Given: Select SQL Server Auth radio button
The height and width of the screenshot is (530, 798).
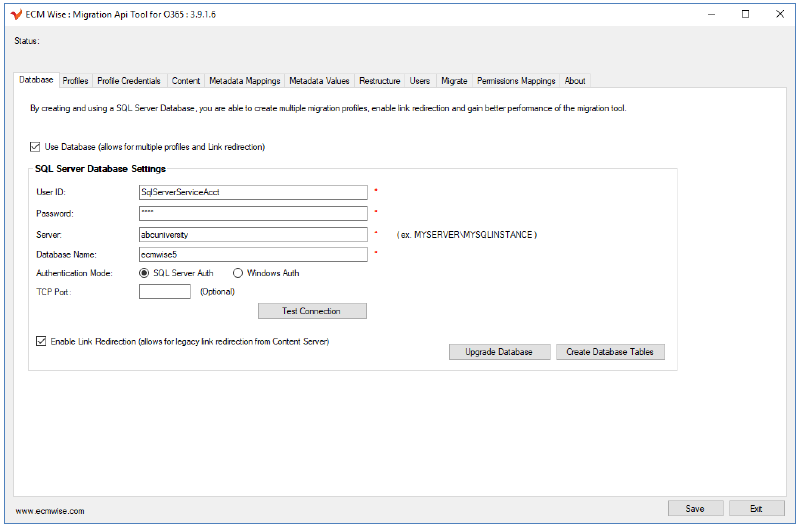Looking at the screenshot, I should [x=144, y=273].
